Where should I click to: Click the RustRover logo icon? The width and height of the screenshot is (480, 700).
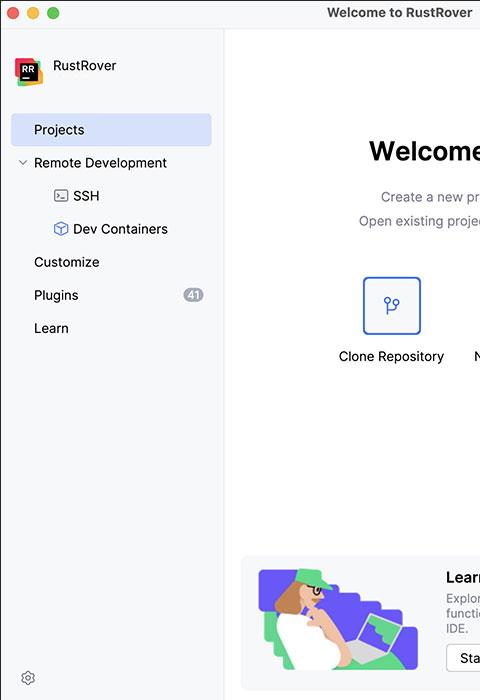click(x=29, y=71)
